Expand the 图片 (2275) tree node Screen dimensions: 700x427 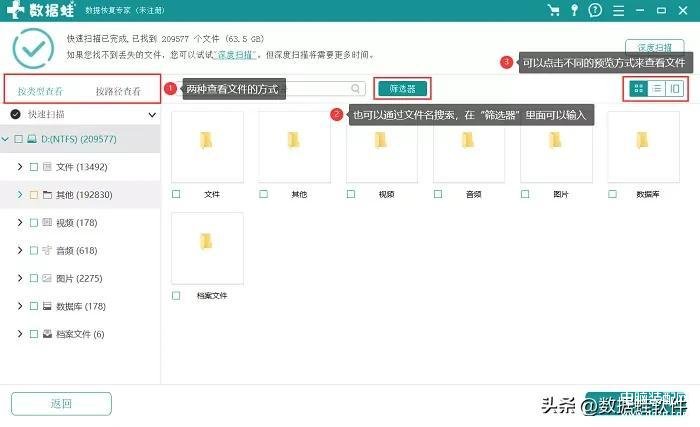click(20, 278)
